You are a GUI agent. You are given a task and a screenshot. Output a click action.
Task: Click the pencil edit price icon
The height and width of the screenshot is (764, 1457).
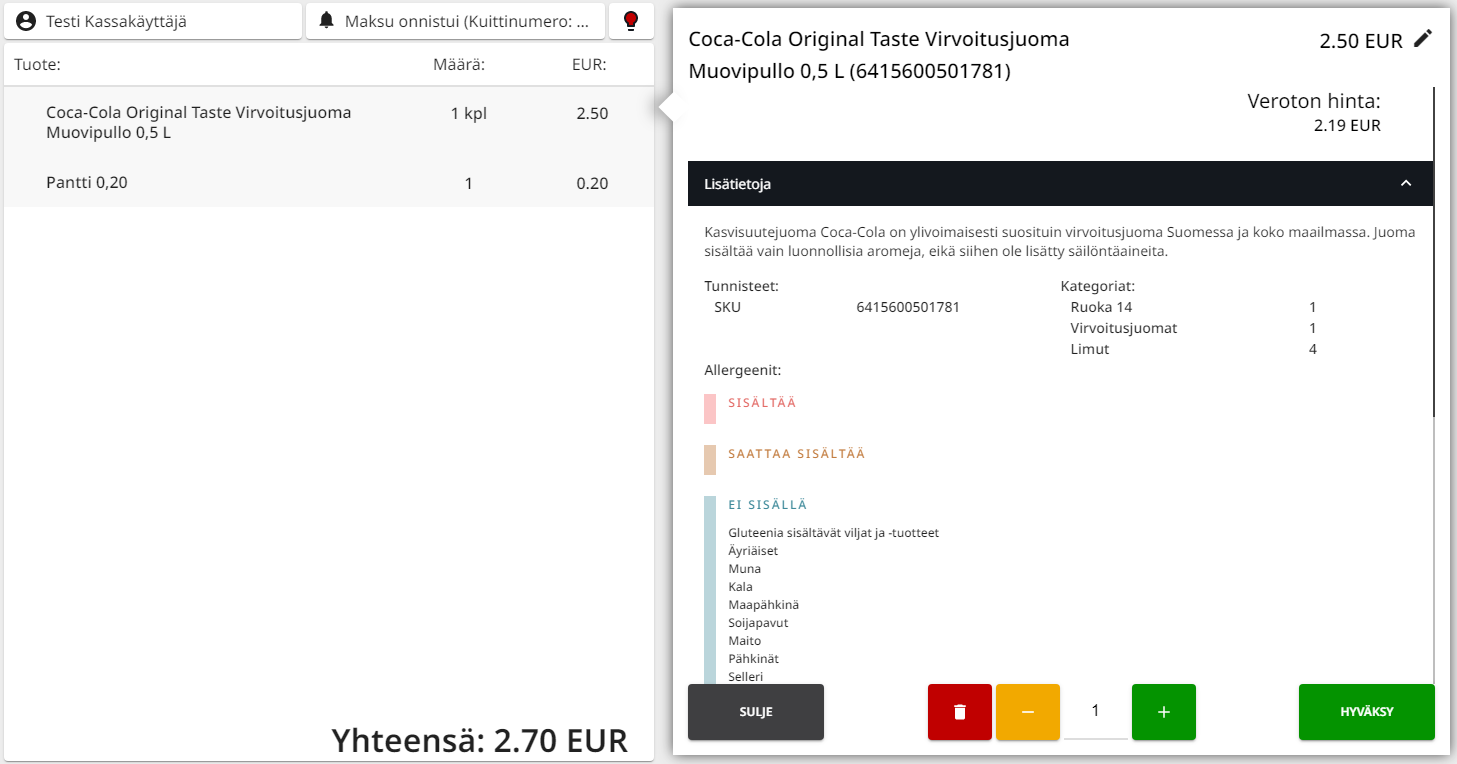pos(1423,39)
